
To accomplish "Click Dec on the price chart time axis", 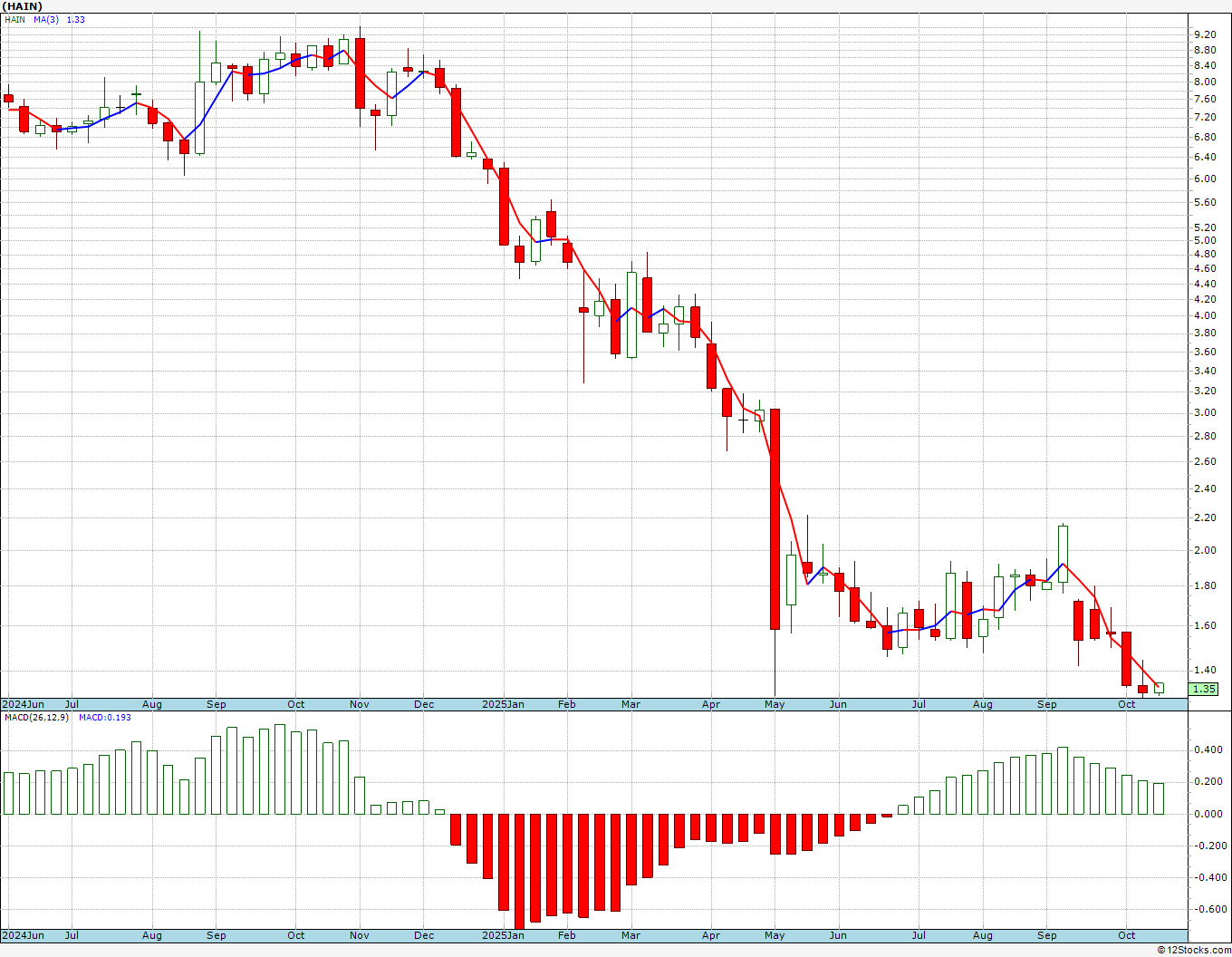I will point(424,704).
